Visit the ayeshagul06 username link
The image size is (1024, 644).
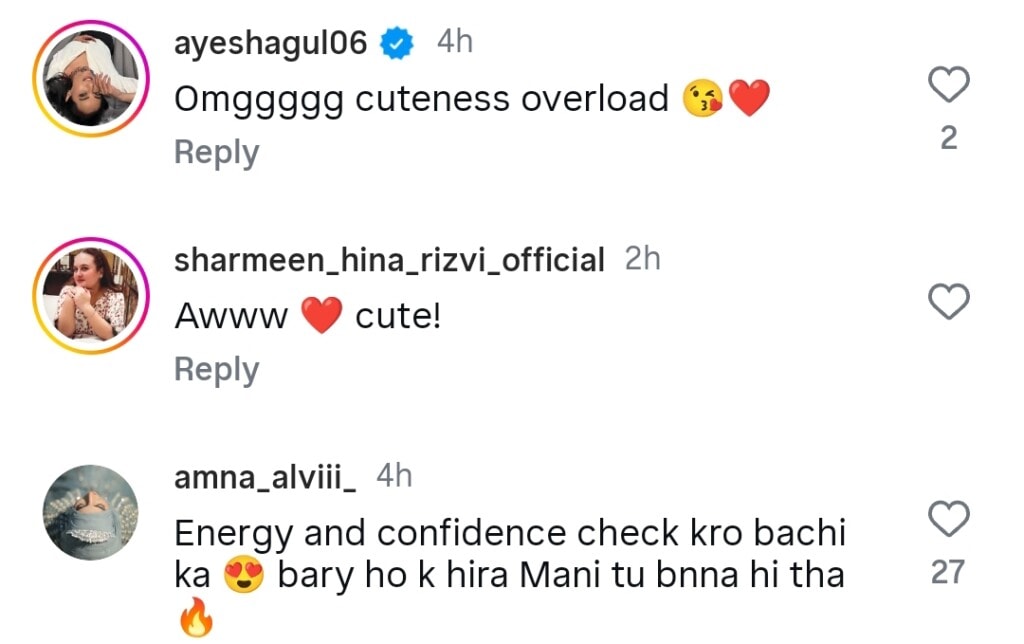pyautogui.click(x=271, y=44)
